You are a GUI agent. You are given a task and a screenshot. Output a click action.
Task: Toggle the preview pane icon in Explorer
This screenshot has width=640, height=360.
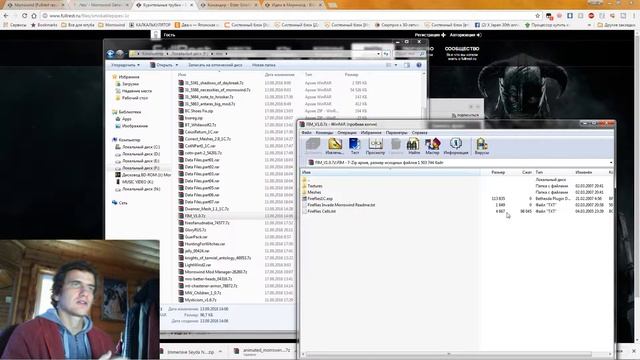[407, 65]
